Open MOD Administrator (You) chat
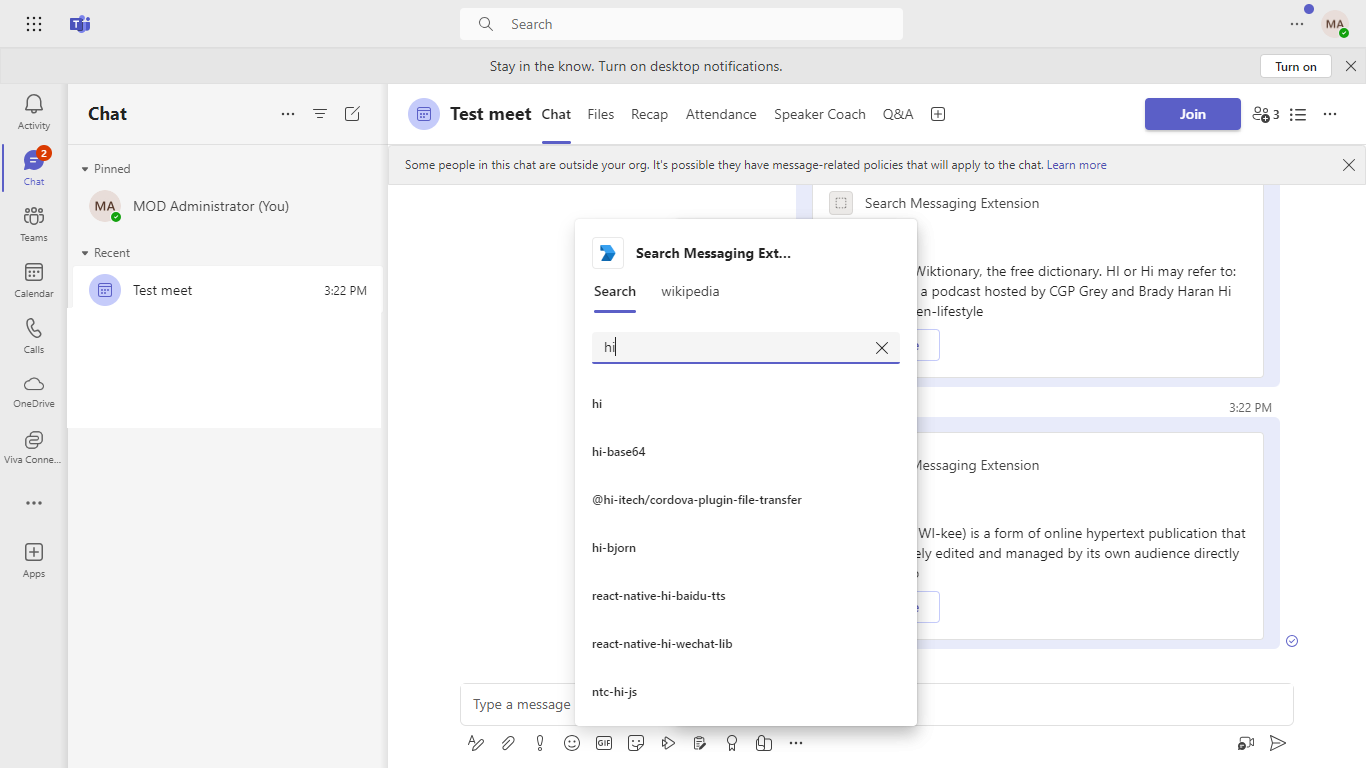1366x768 pixels. pos(227,206)
